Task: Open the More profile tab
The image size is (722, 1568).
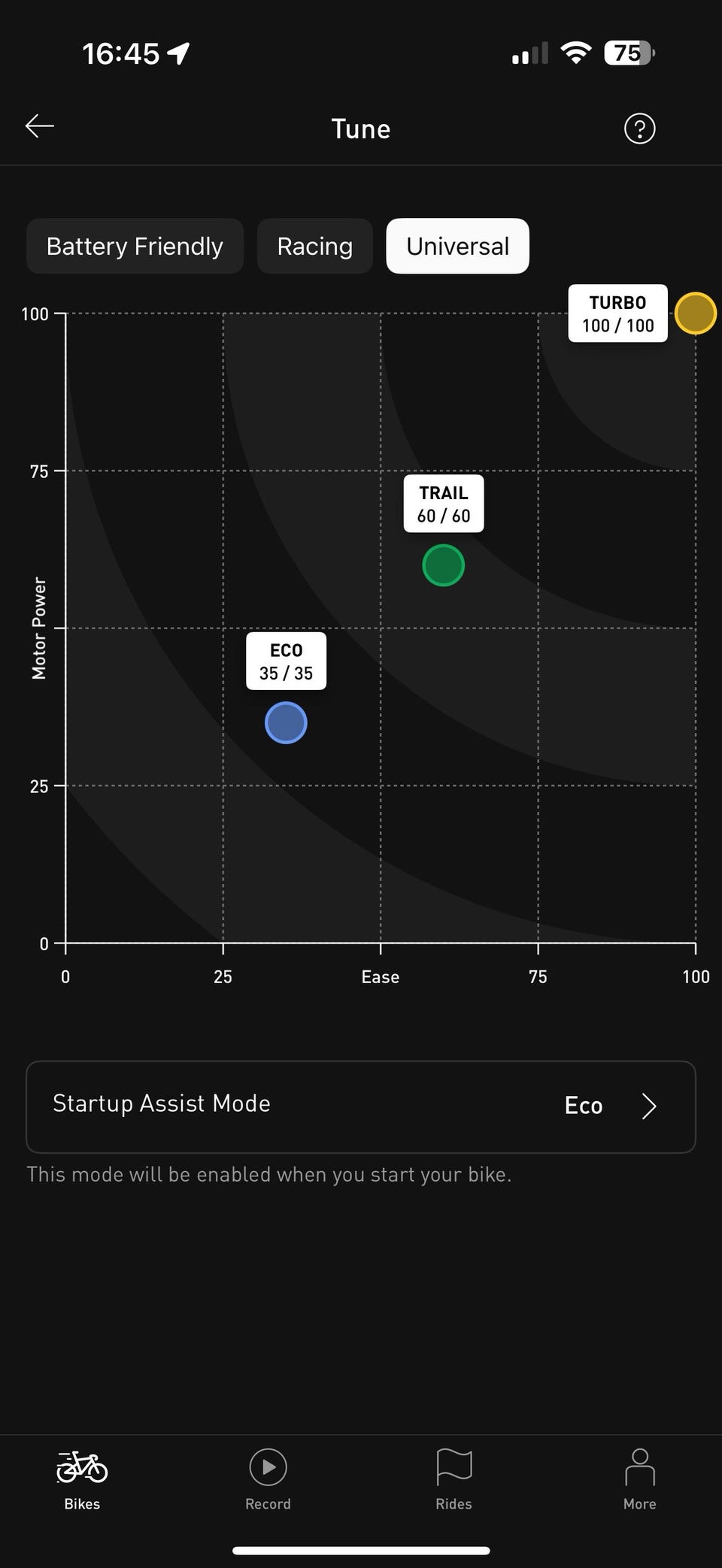Action: pos(639,1479)
